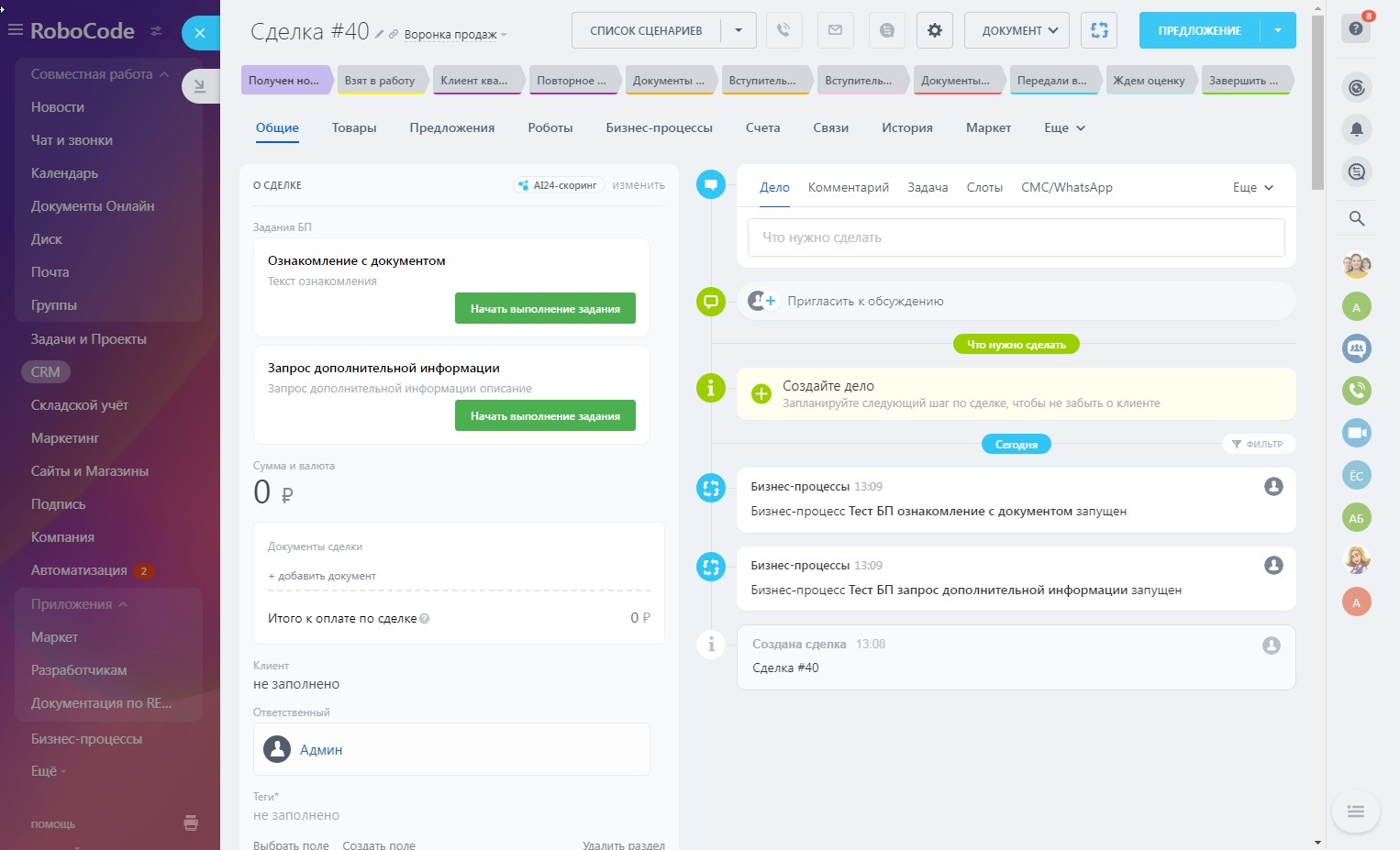Open the Комментарий tab in timeline
This screenshot has height=850, width=1400.
tap(848, 187)
